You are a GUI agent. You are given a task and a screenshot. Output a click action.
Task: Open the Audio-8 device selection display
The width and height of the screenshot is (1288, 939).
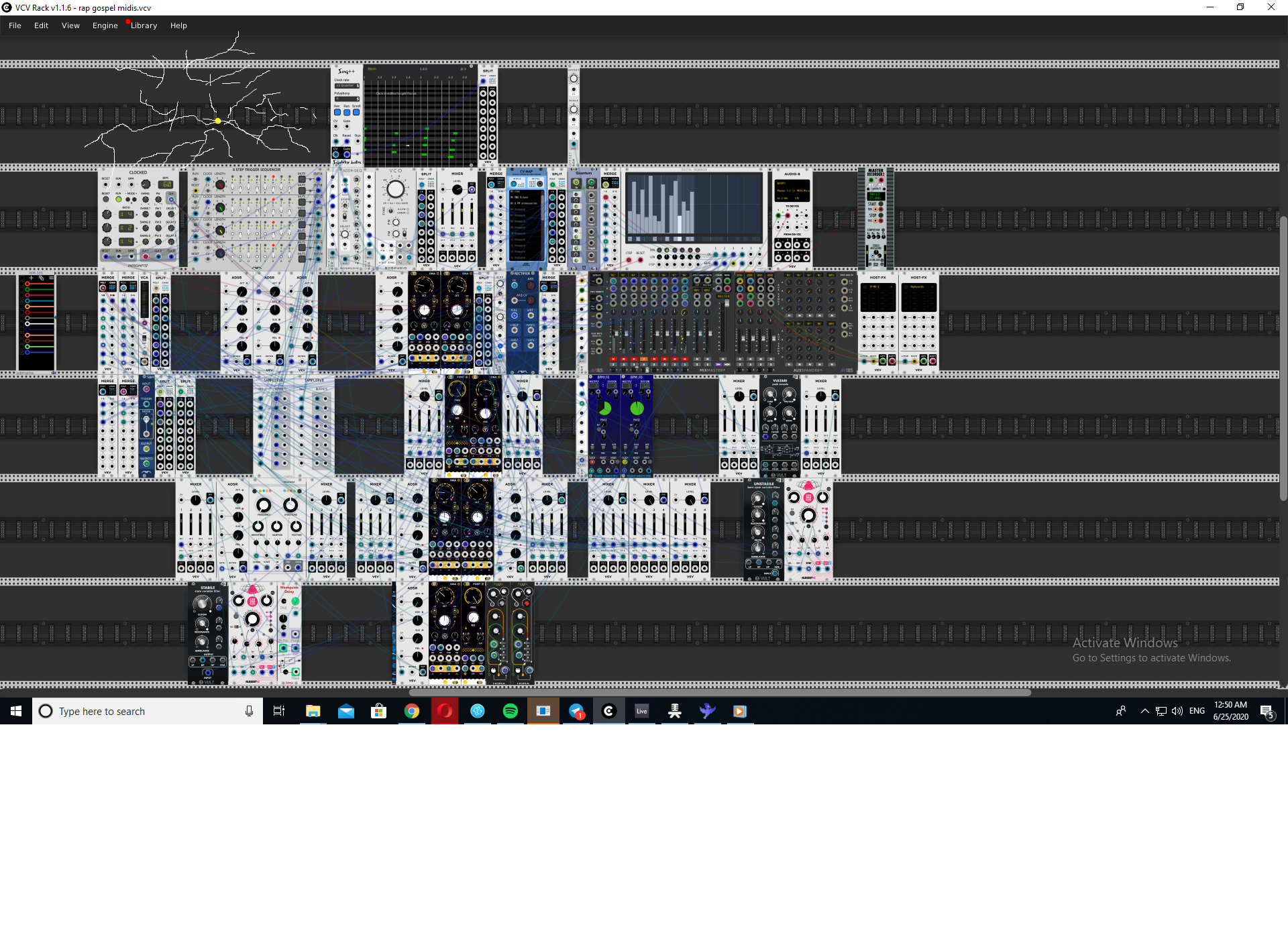(x=792, y=191)
